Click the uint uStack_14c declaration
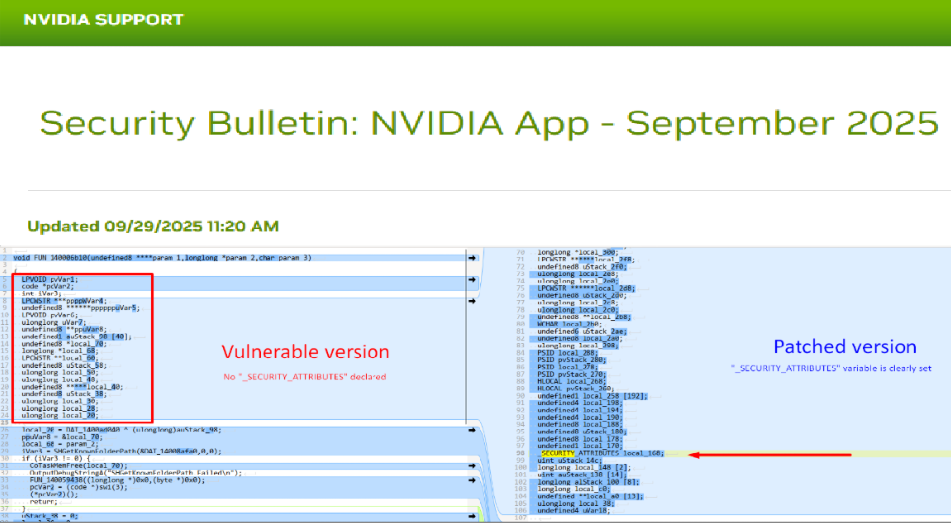Screen dimensions: 951x523 coord(570,461)
